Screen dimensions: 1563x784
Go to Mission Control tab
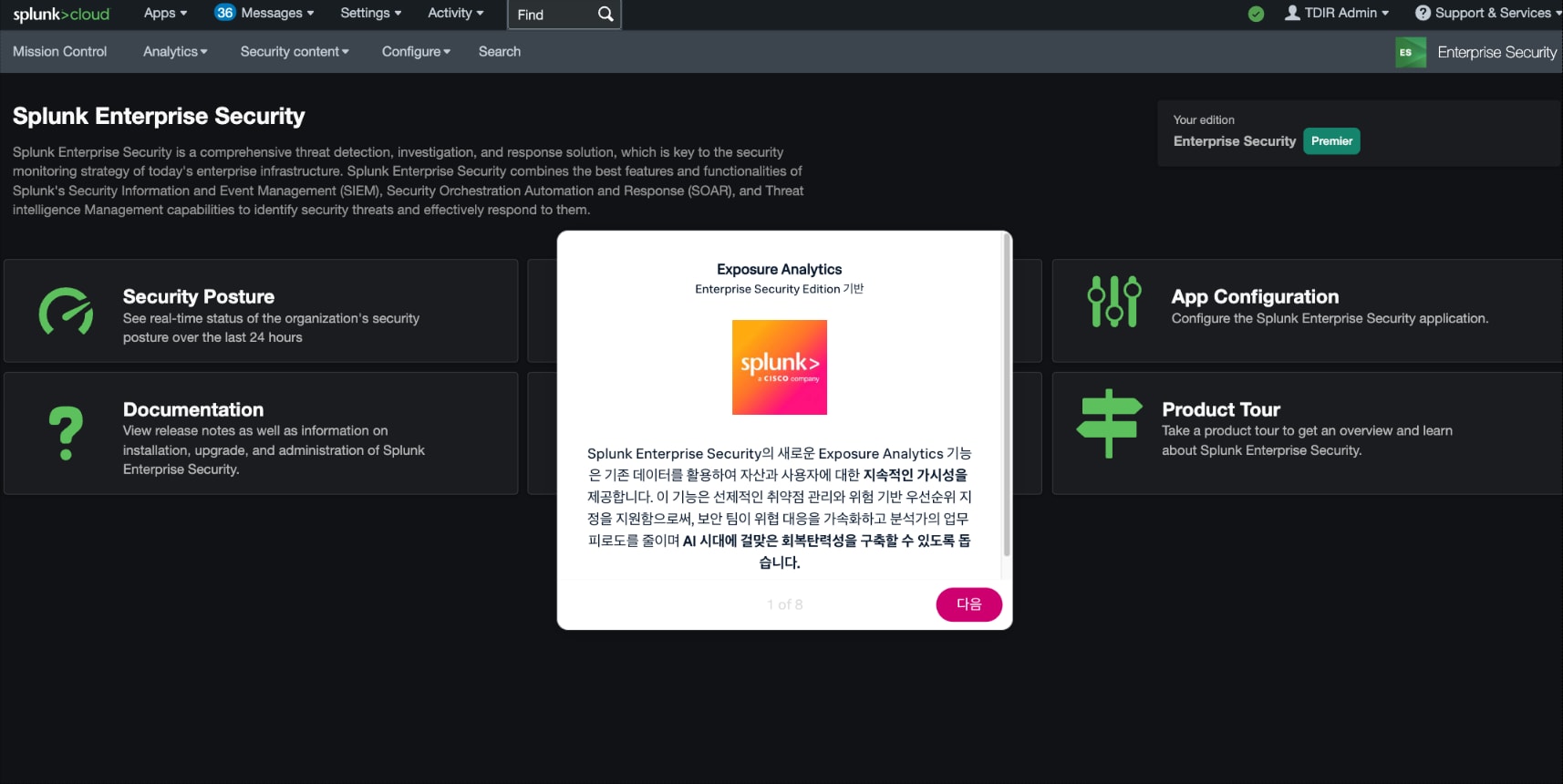point(59,52)
